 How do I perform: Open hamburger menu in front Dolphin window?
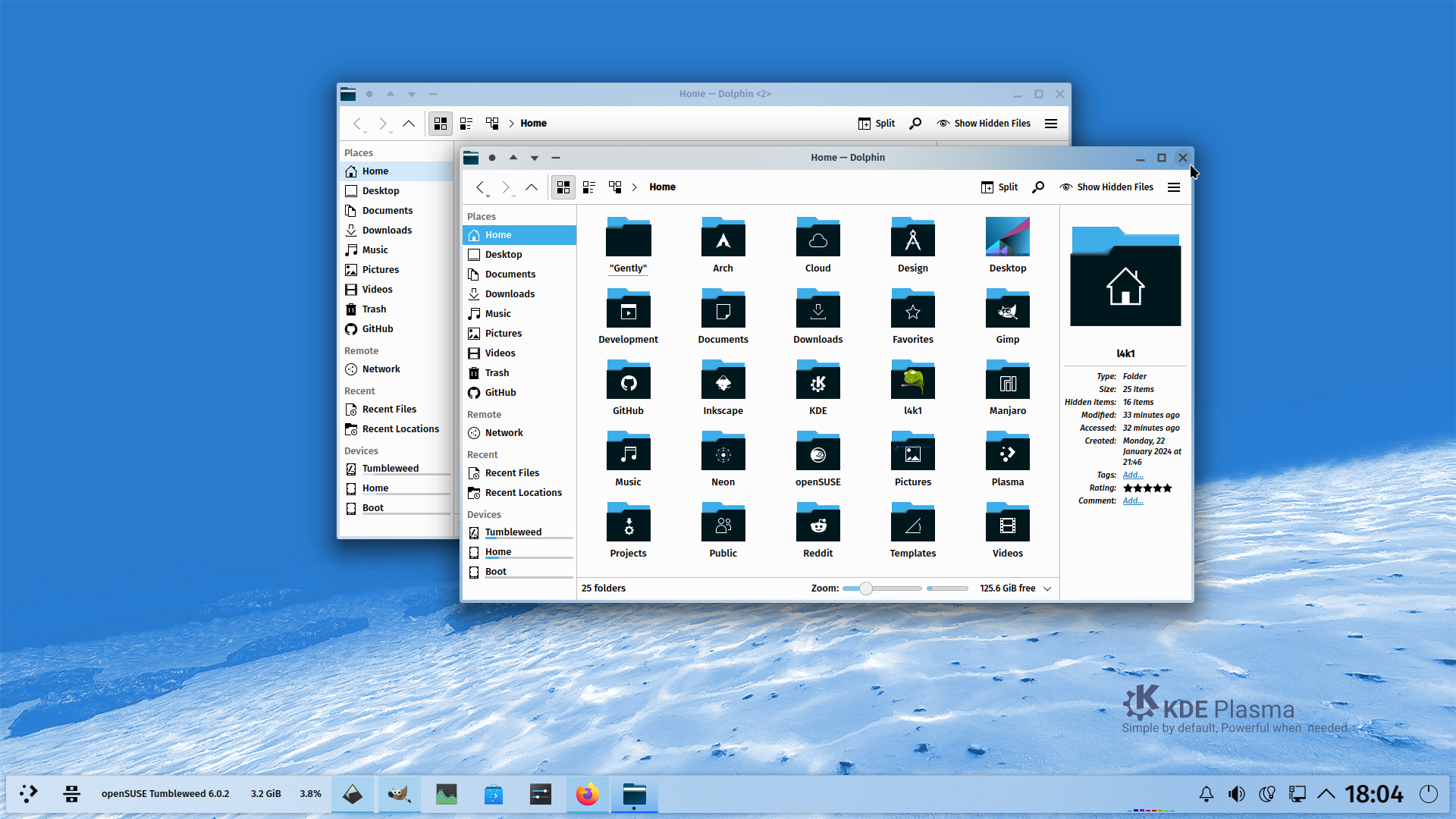tap(1174, 187)
